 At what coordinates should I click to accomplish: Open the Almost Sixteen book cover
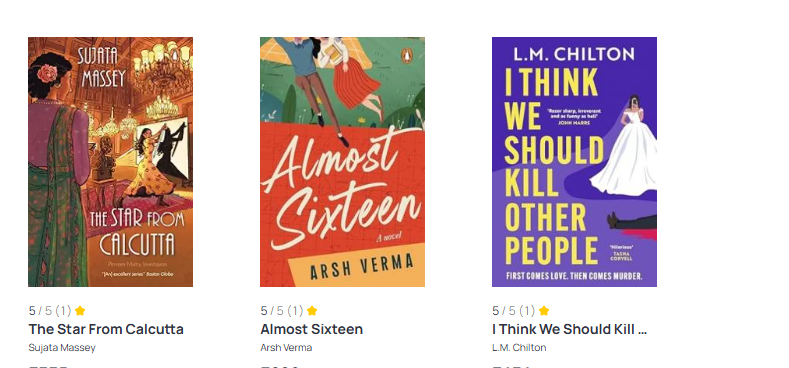[342, 162]
